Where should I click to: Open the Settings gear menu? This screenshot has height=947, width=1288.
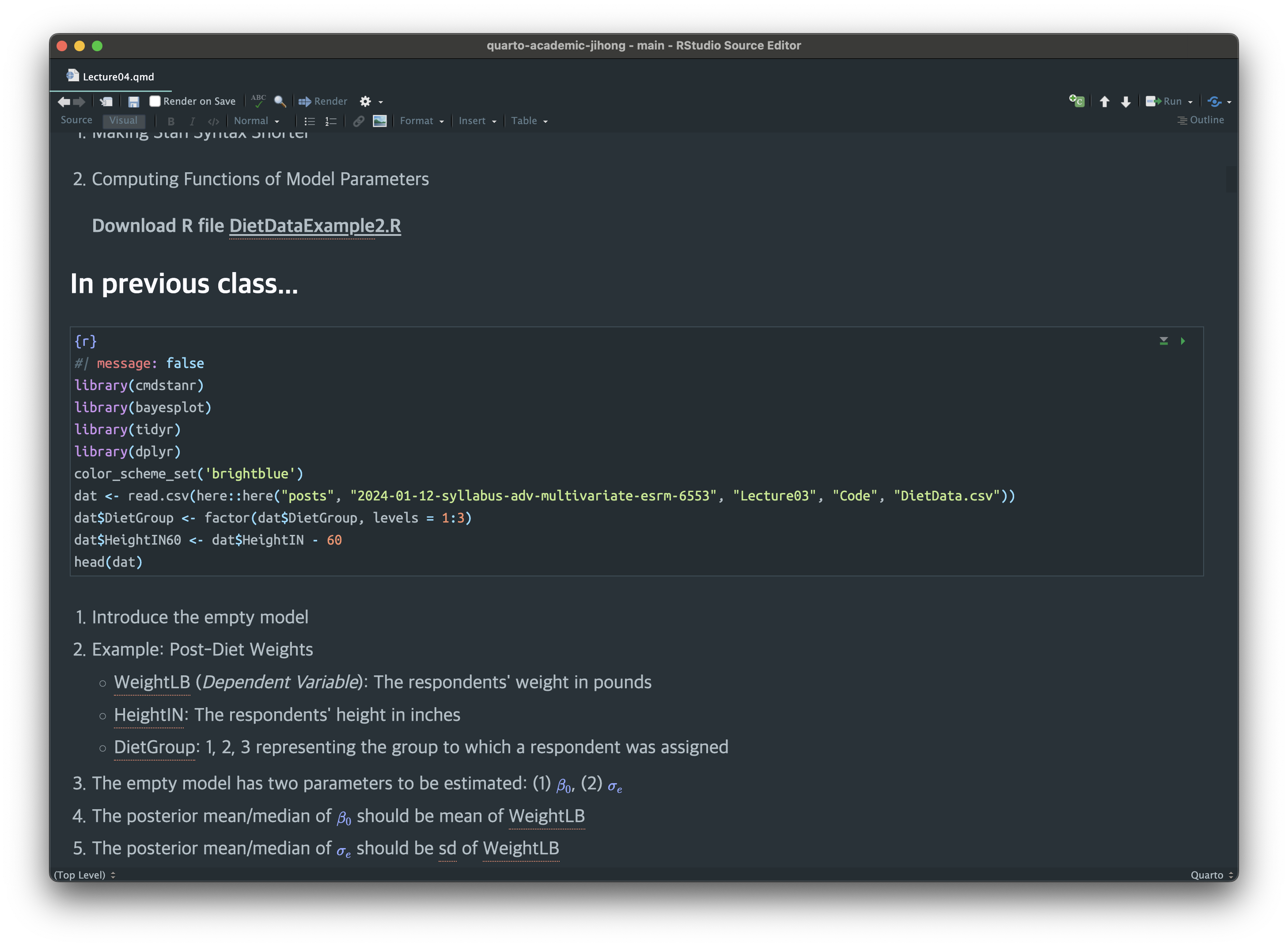(365, 101)
